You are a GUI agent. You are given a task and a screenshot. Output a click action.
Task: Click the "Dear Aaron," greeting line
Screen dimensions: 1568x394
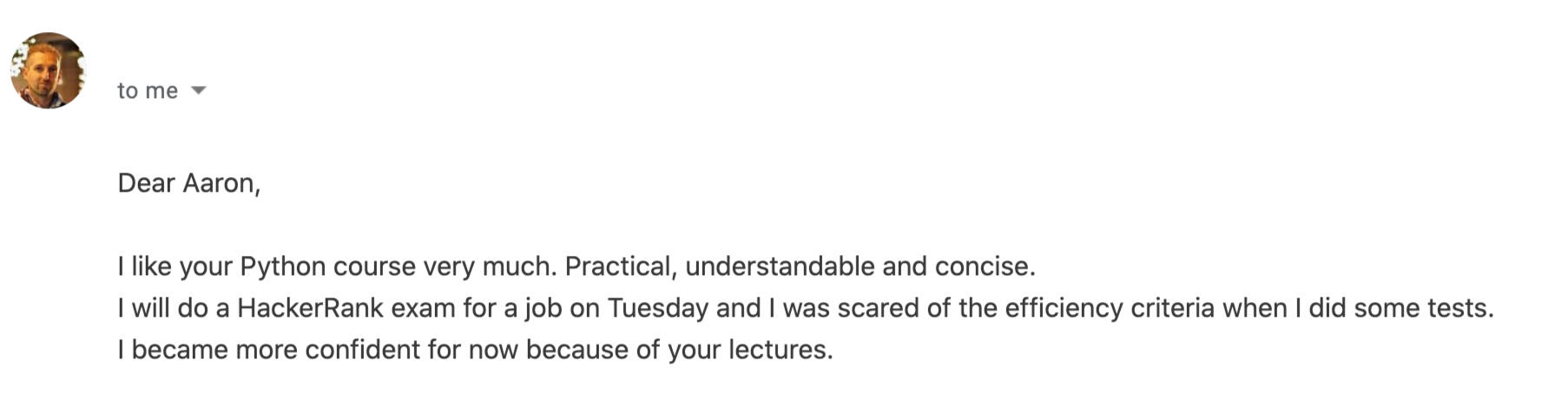click(x=188, y=183)
